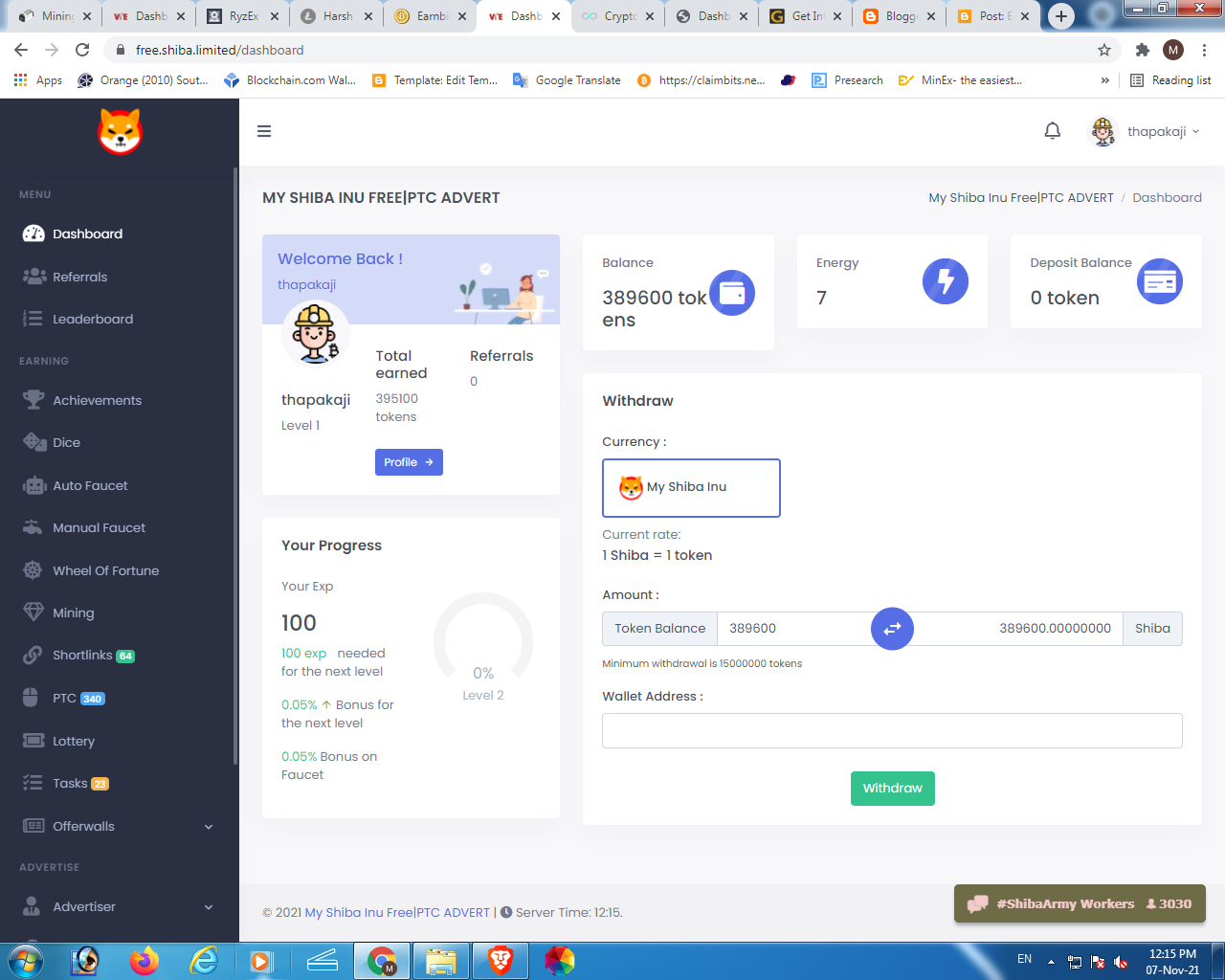Expand the Advertiser submenu
The image size is (1225, 980).
click(119, 906)
